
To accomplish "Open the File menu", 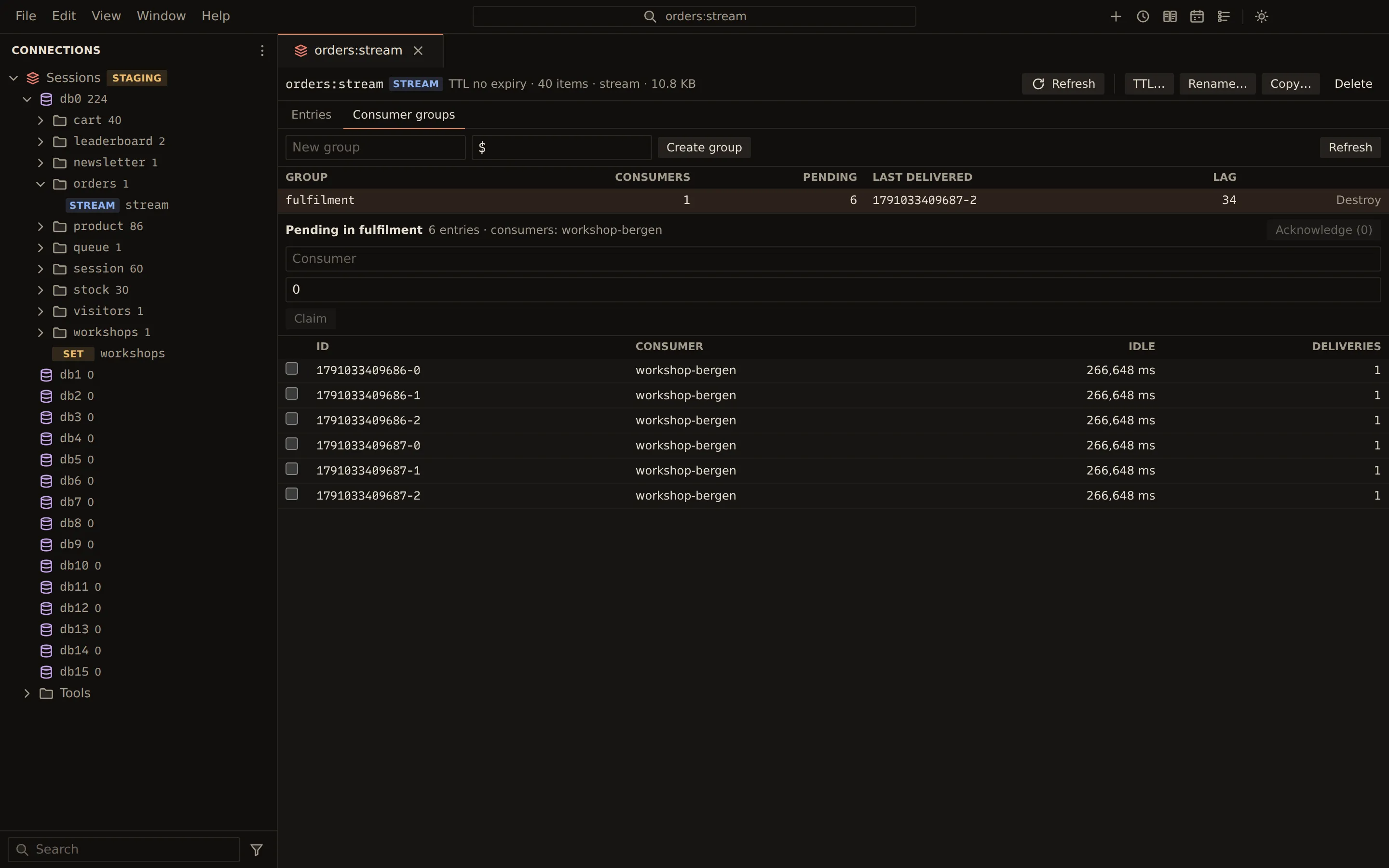I will coord(26,16).
